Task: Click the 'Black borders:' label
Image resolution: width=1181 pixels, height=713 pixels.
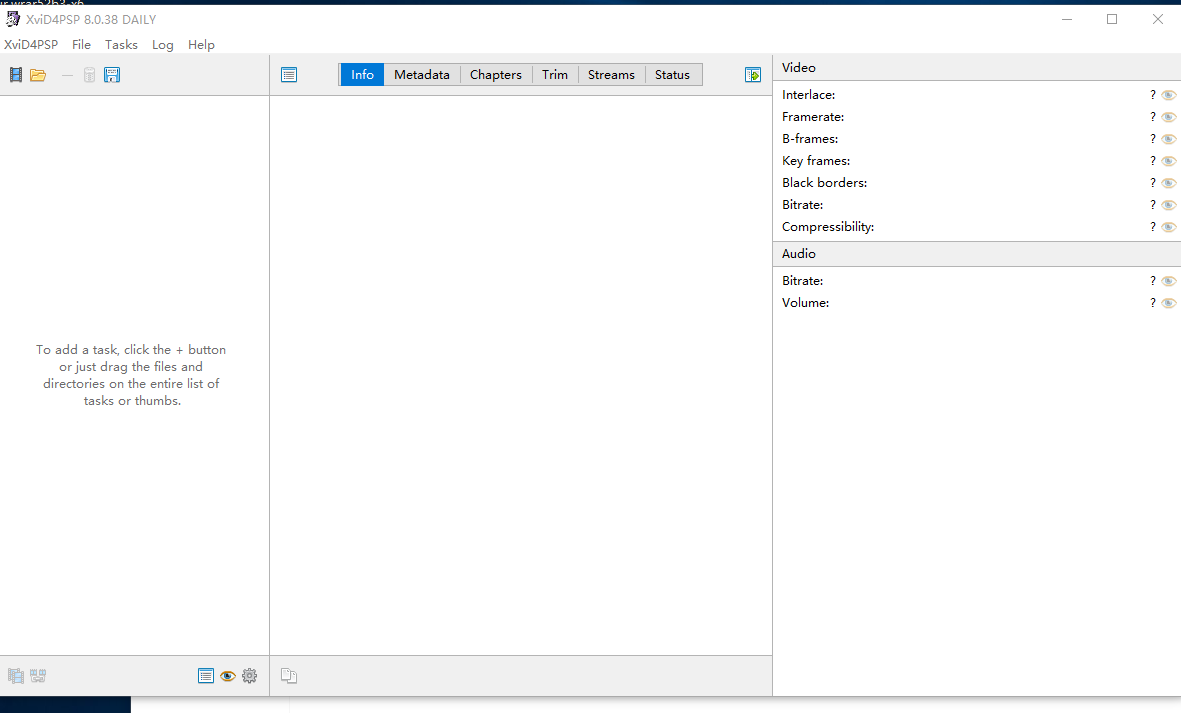Action: coord(824,183)
